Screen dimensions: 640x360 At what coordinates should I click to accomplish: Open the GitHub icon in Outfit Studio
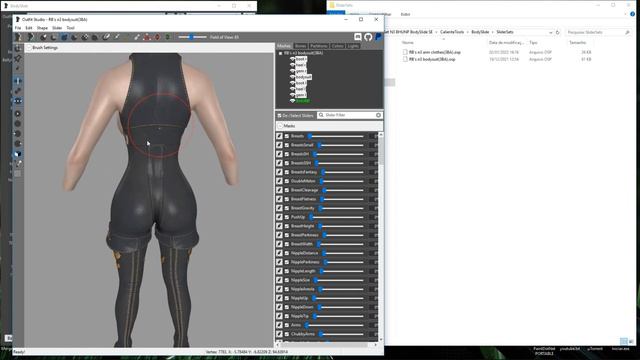coord(368,37)
